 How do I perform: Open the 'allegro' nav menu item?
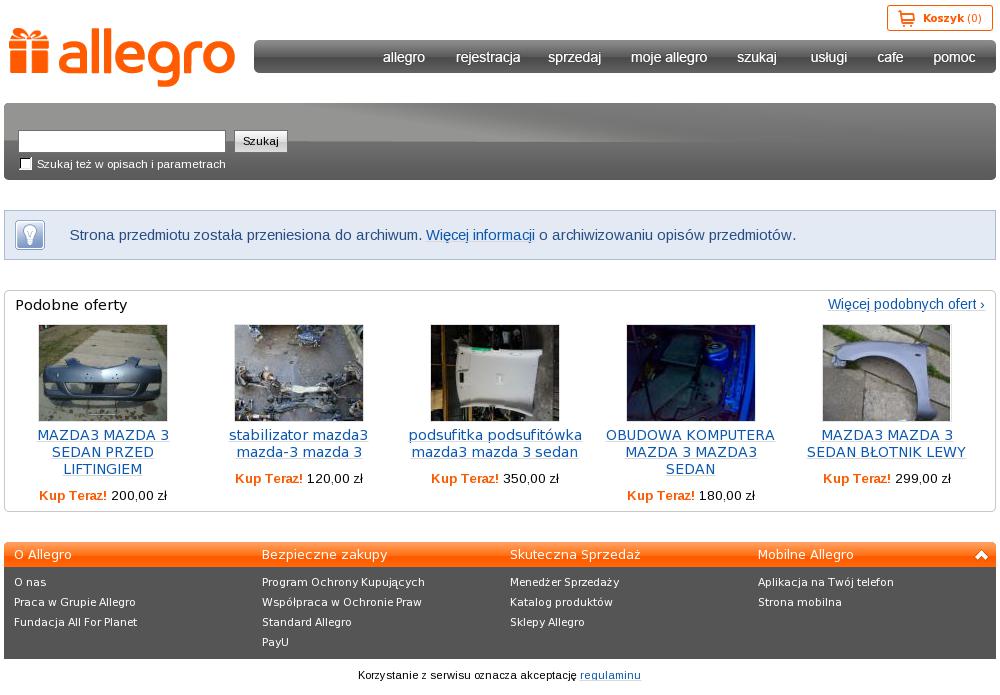404,57
